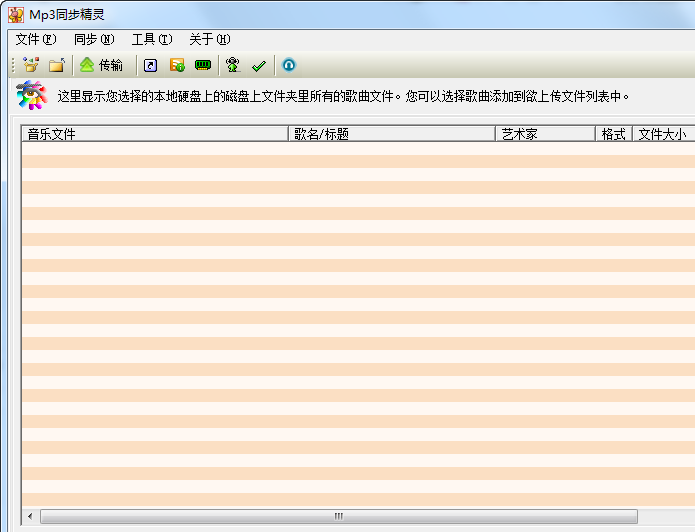Sort by the 文件大小 column header

click(x=664, y=134)
